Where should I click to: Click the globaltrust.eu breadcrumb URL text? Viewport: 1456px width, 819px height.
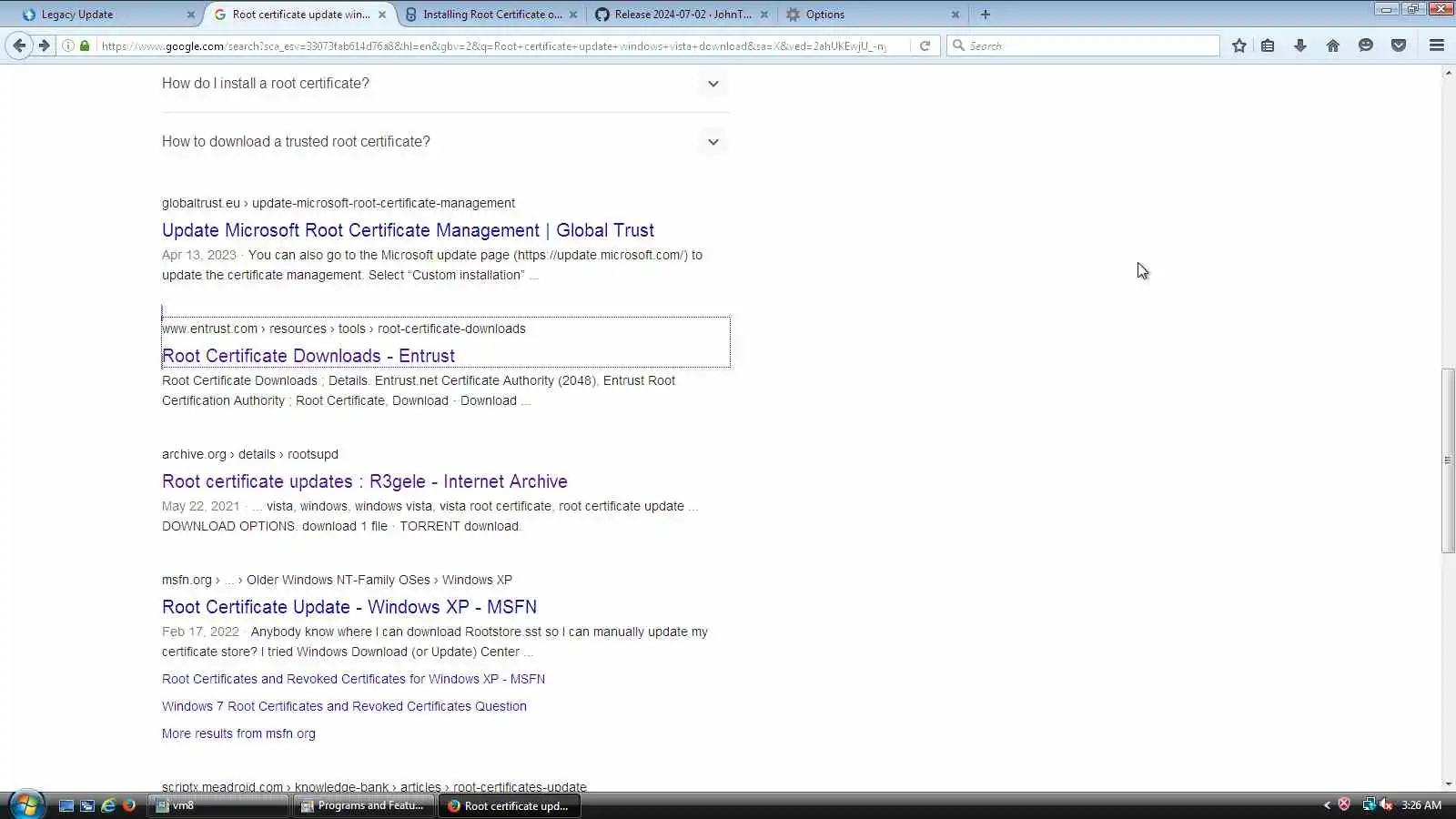(339, 203)
